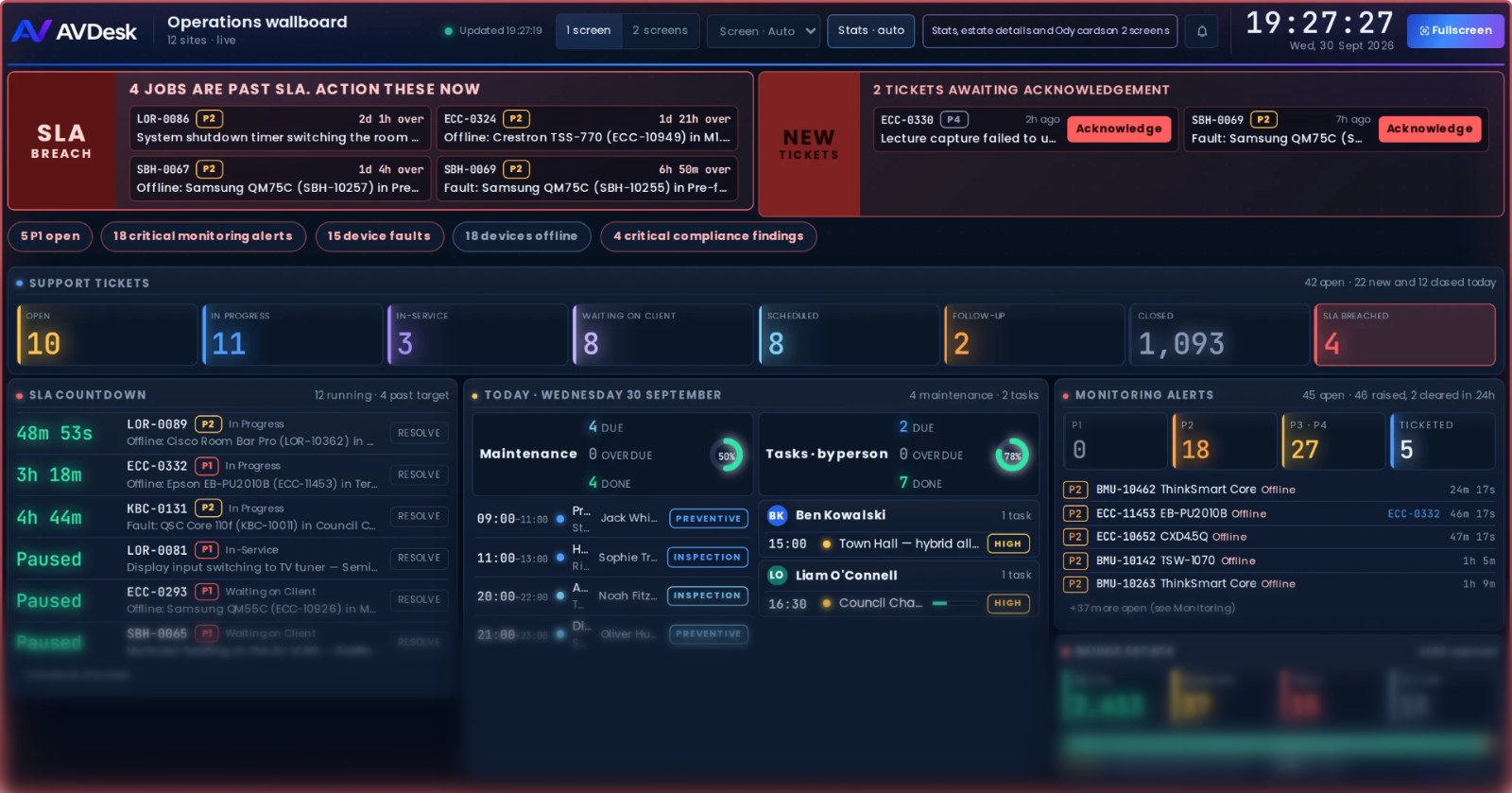Open breached job SBH-0067 card

(280, 179)
